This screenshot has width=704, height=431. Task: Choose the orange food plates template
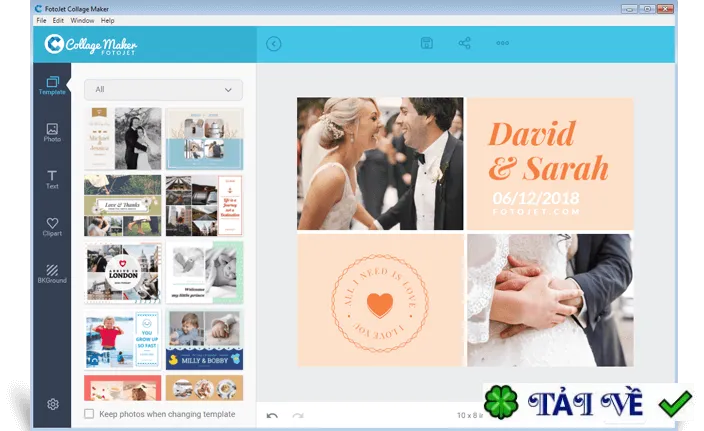204,388
